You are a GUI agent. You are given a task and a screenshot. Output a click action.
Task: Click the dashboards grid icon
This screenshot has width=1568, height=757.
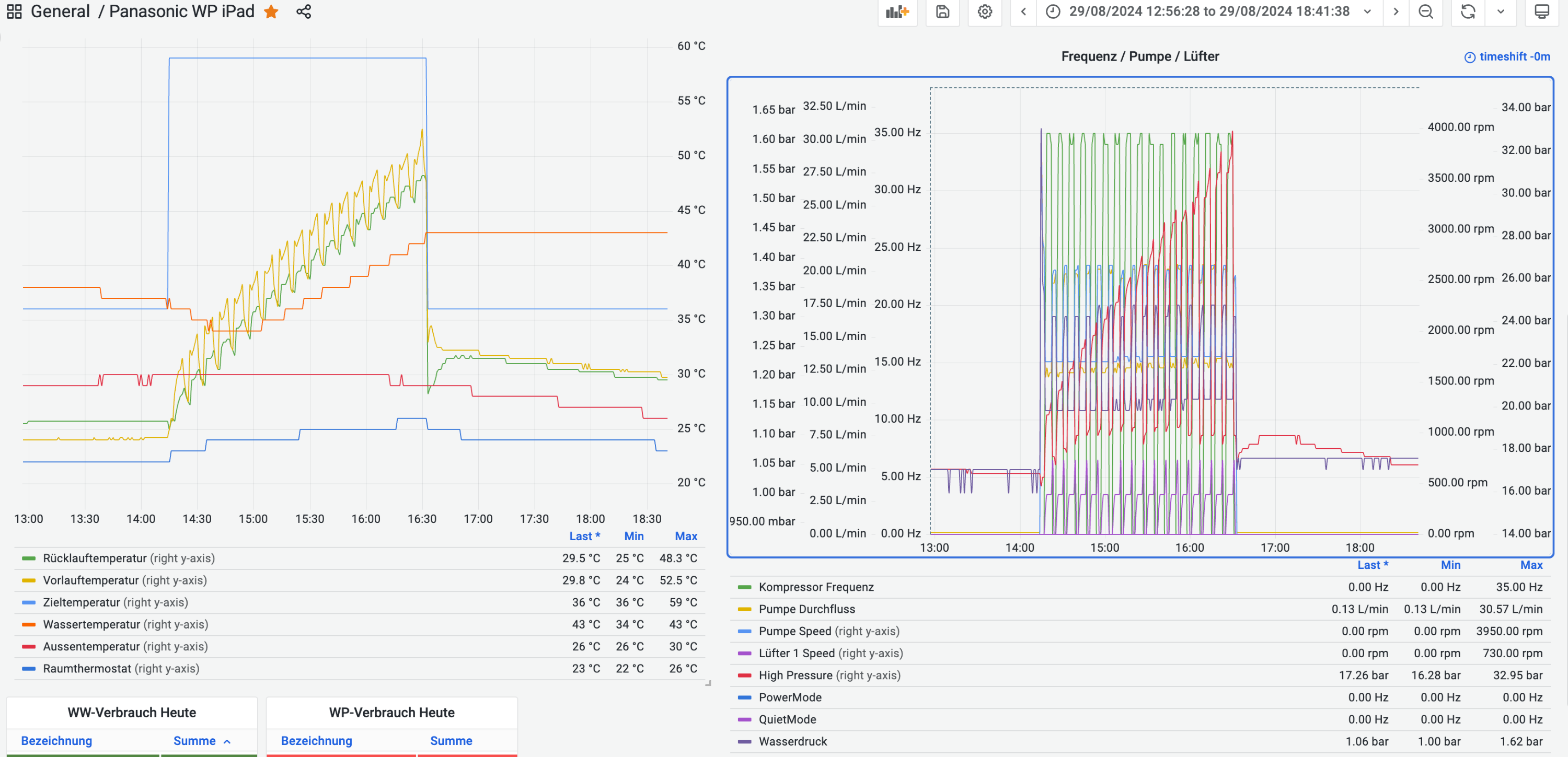tap(14, 11)
